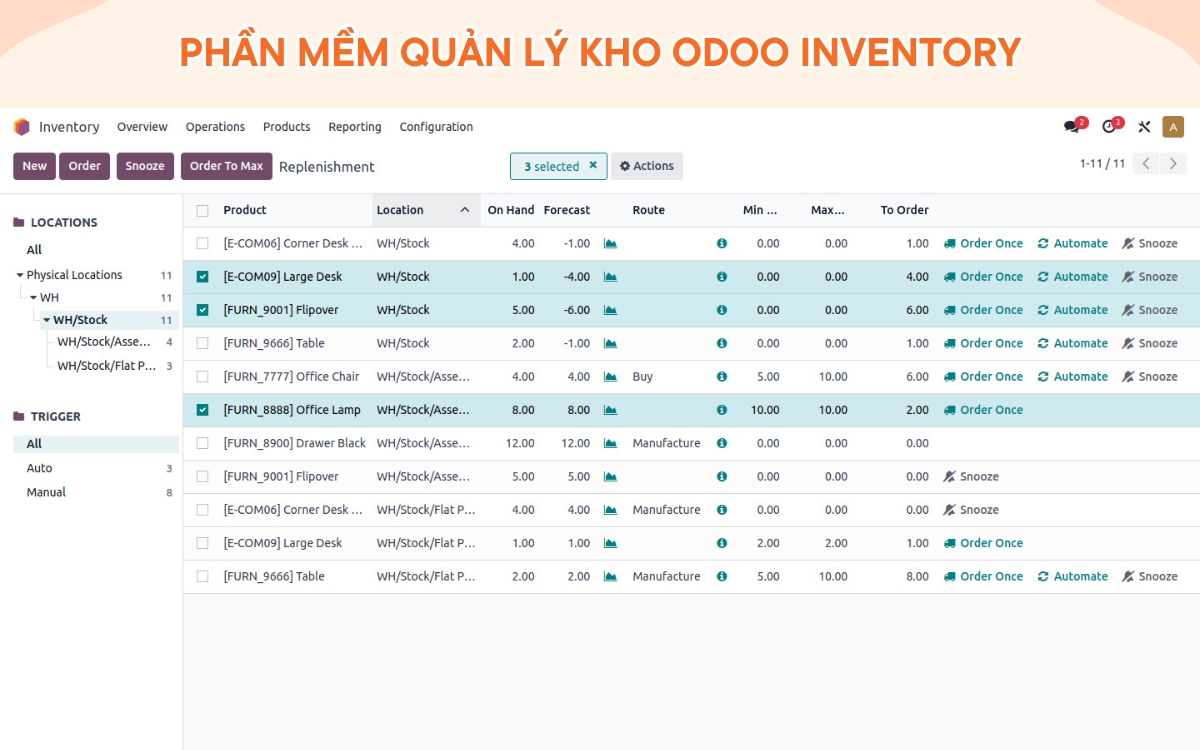
Task: Click the Order button
Action: pos(84,166)
